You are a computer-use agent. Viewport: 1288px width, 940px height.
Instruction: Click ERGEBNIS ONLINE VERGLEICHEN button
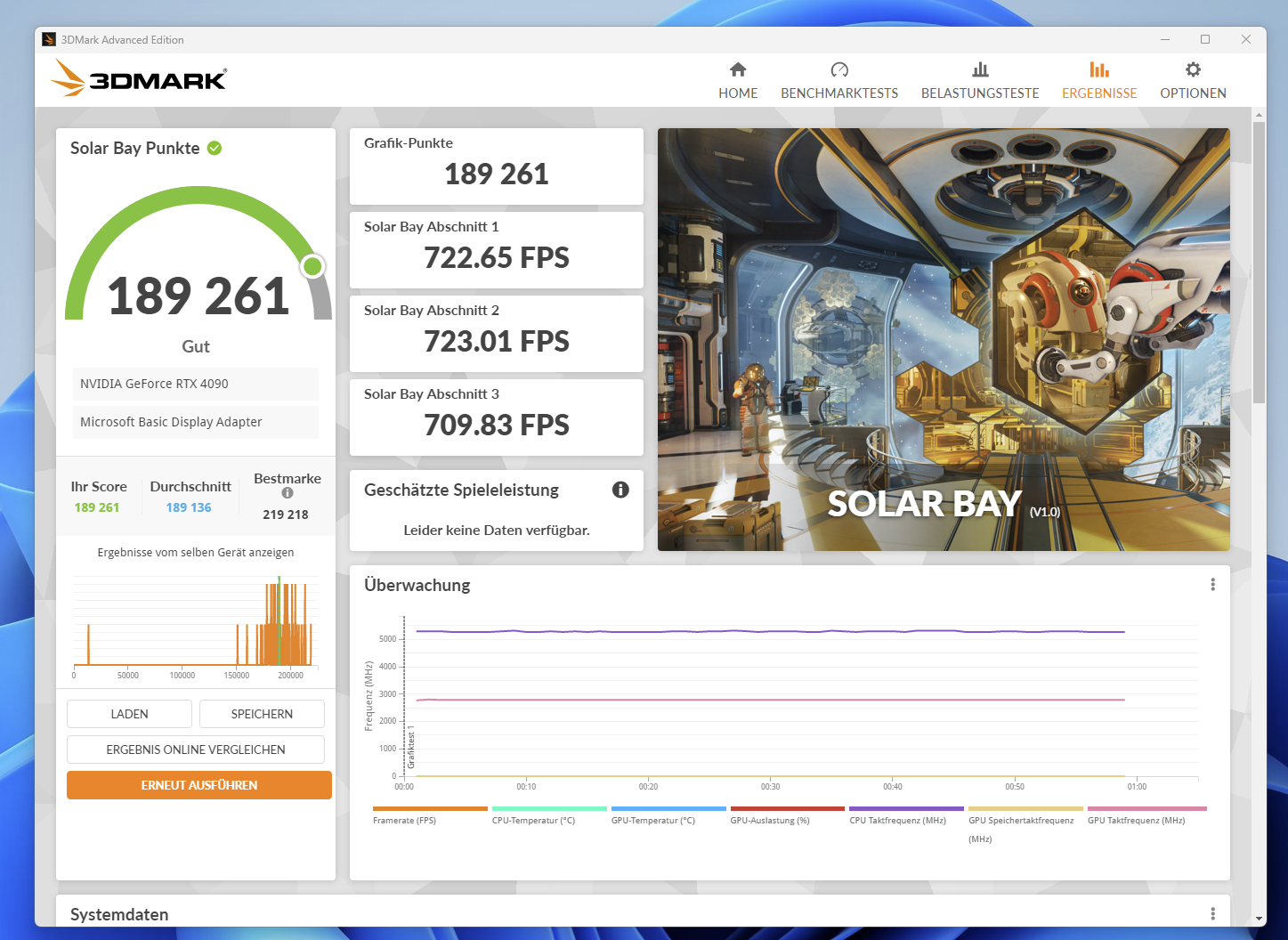[x=196, y=750]
